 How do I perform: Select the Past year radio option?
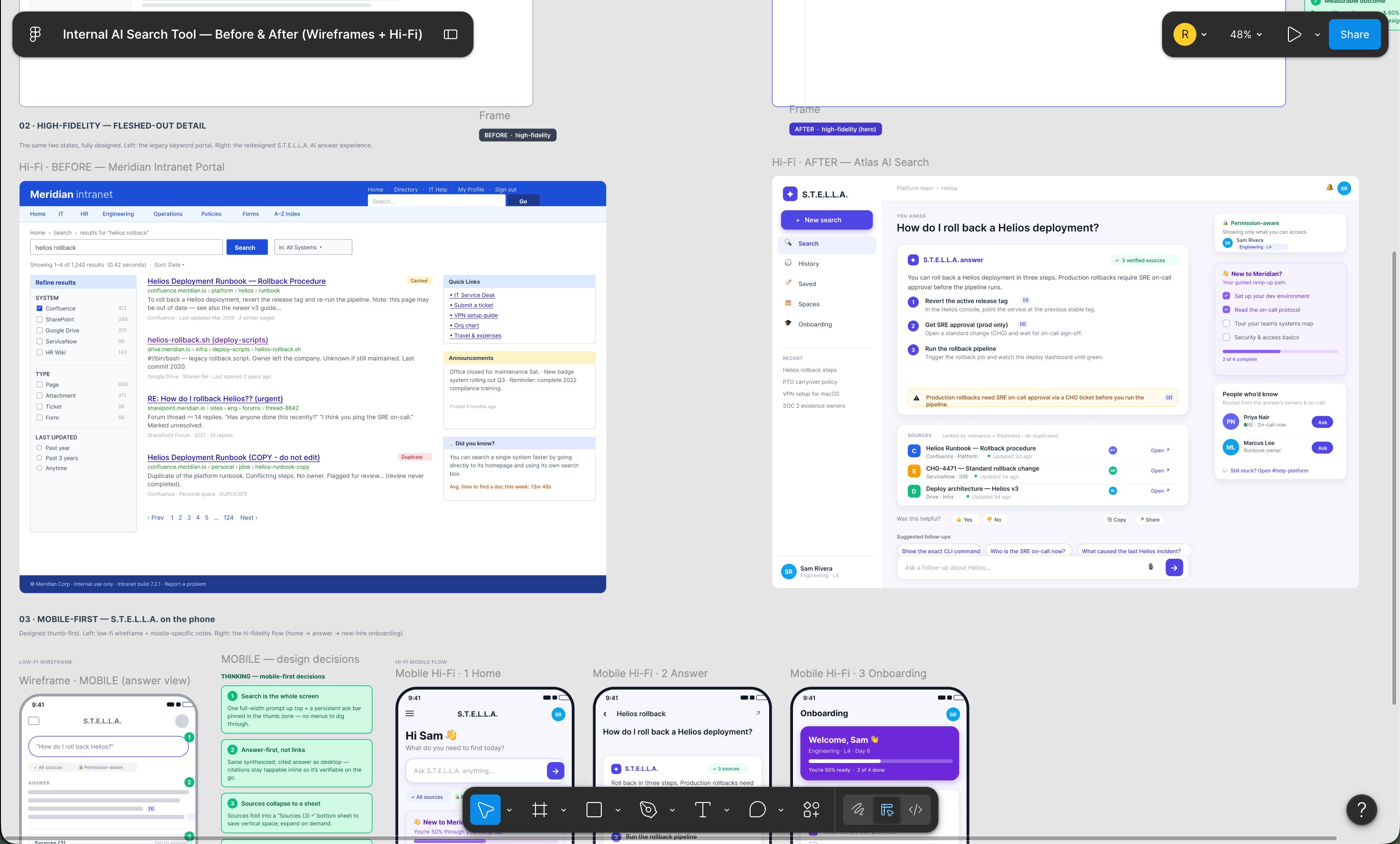pyautogui.click(x=39, y=448)
